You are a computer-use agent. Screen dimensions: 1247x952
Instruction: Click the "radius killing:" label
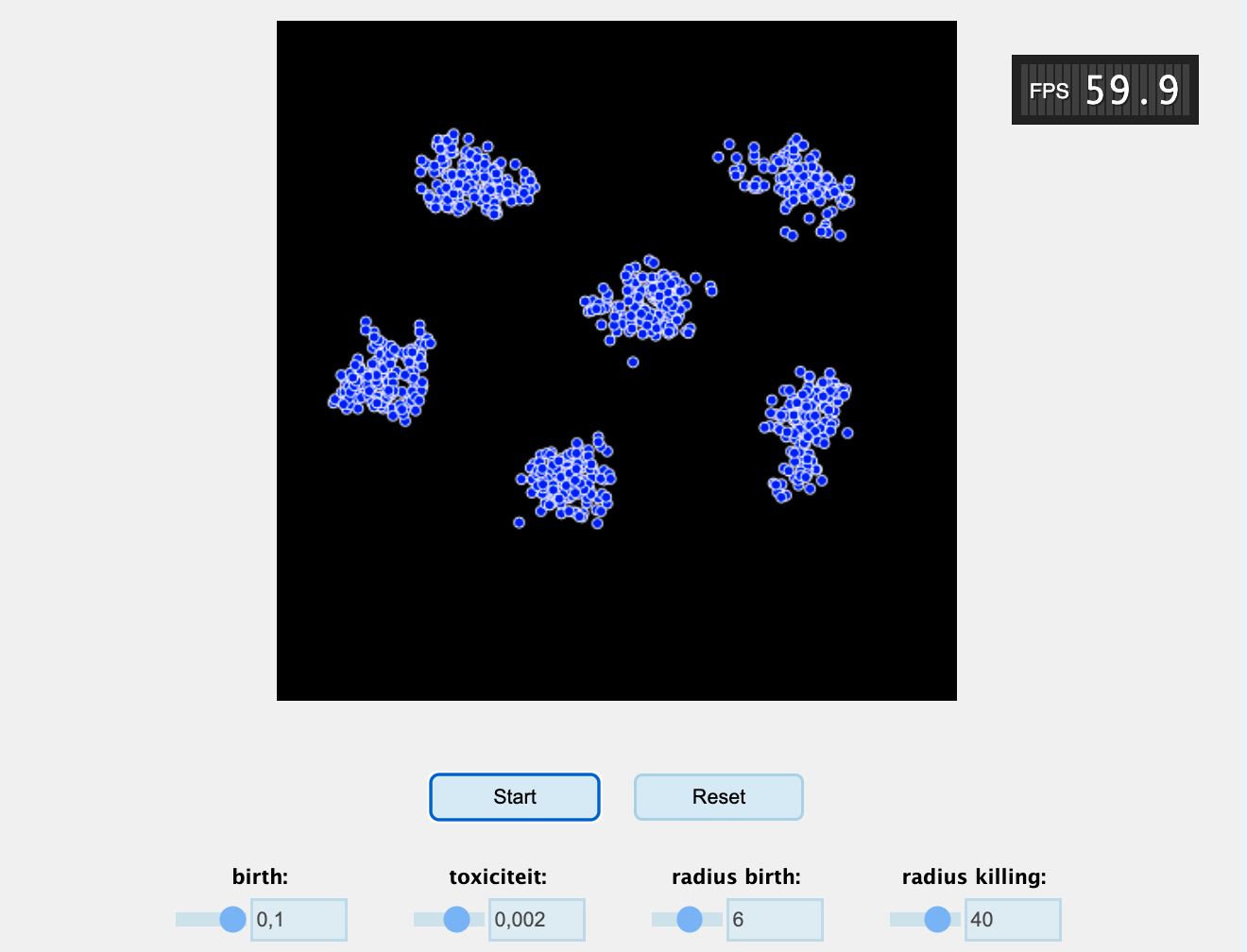coord(974,876)
